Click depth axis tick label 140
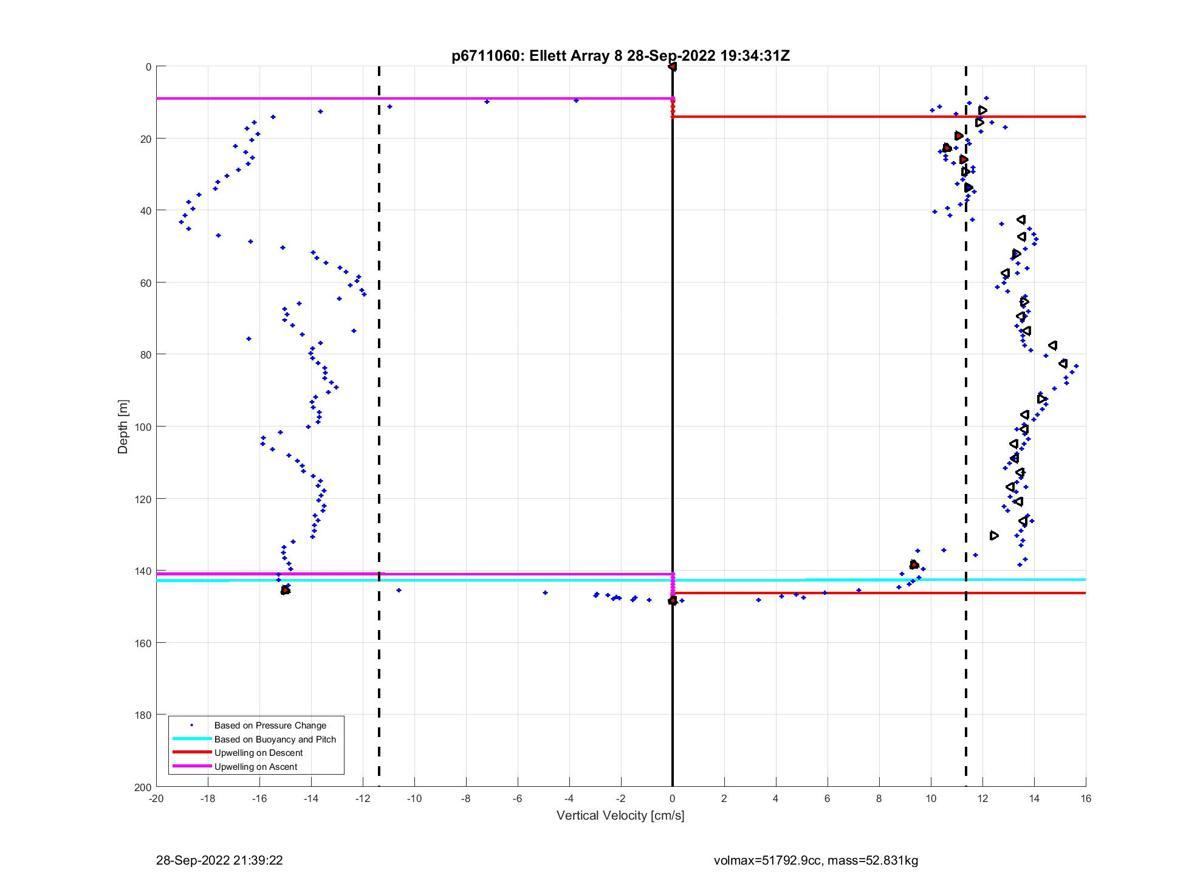This screenshot has height=885, width=1200. 142,571
